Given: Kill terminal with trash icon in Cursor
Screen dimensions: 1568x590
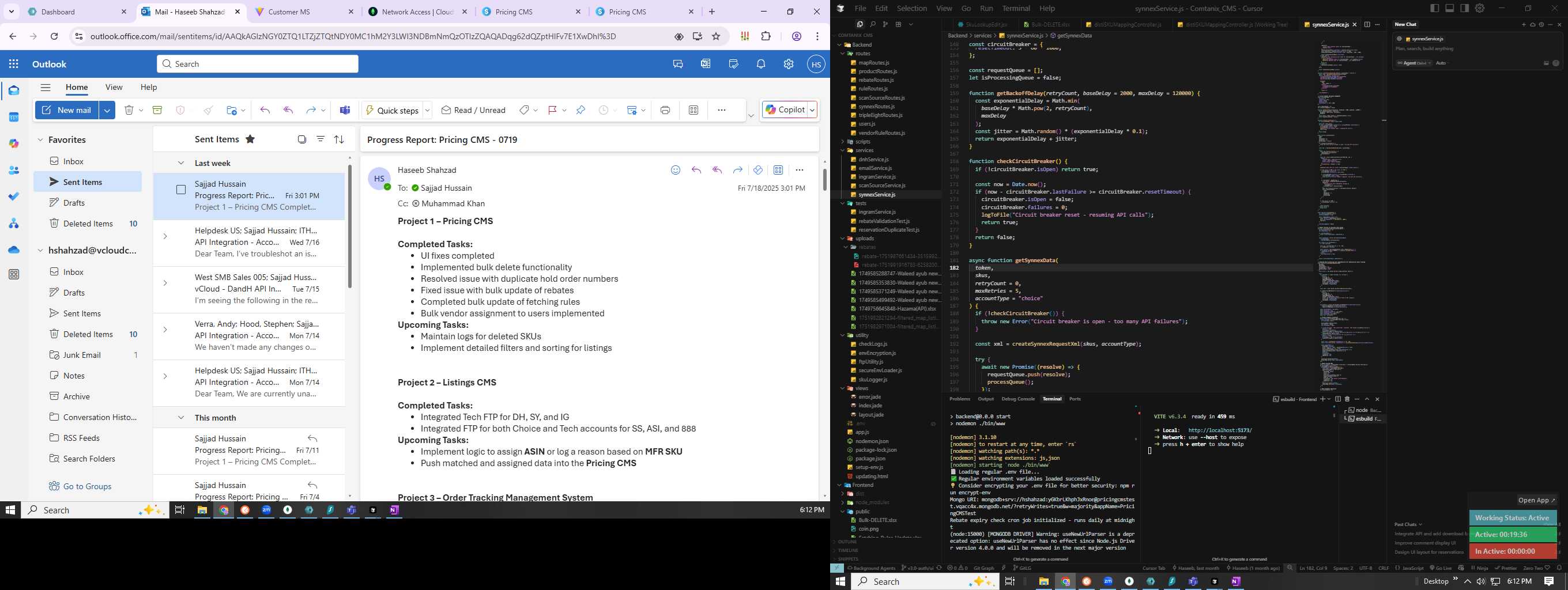Looking at the screenshot, I should pyautogui.click(x=1347, y=399).
